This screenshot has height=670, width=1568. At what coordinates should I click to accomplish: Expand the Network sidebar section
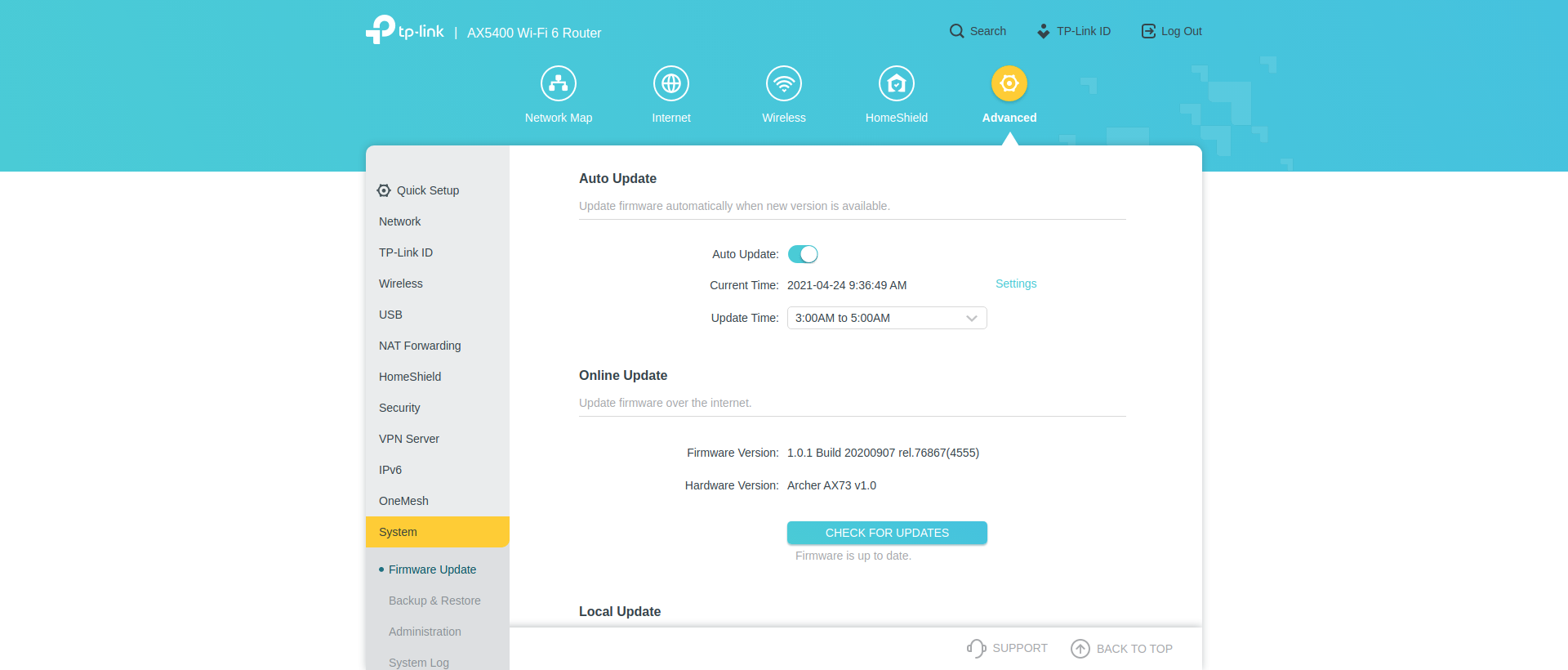pyautogui.click(x=400, y=221)
